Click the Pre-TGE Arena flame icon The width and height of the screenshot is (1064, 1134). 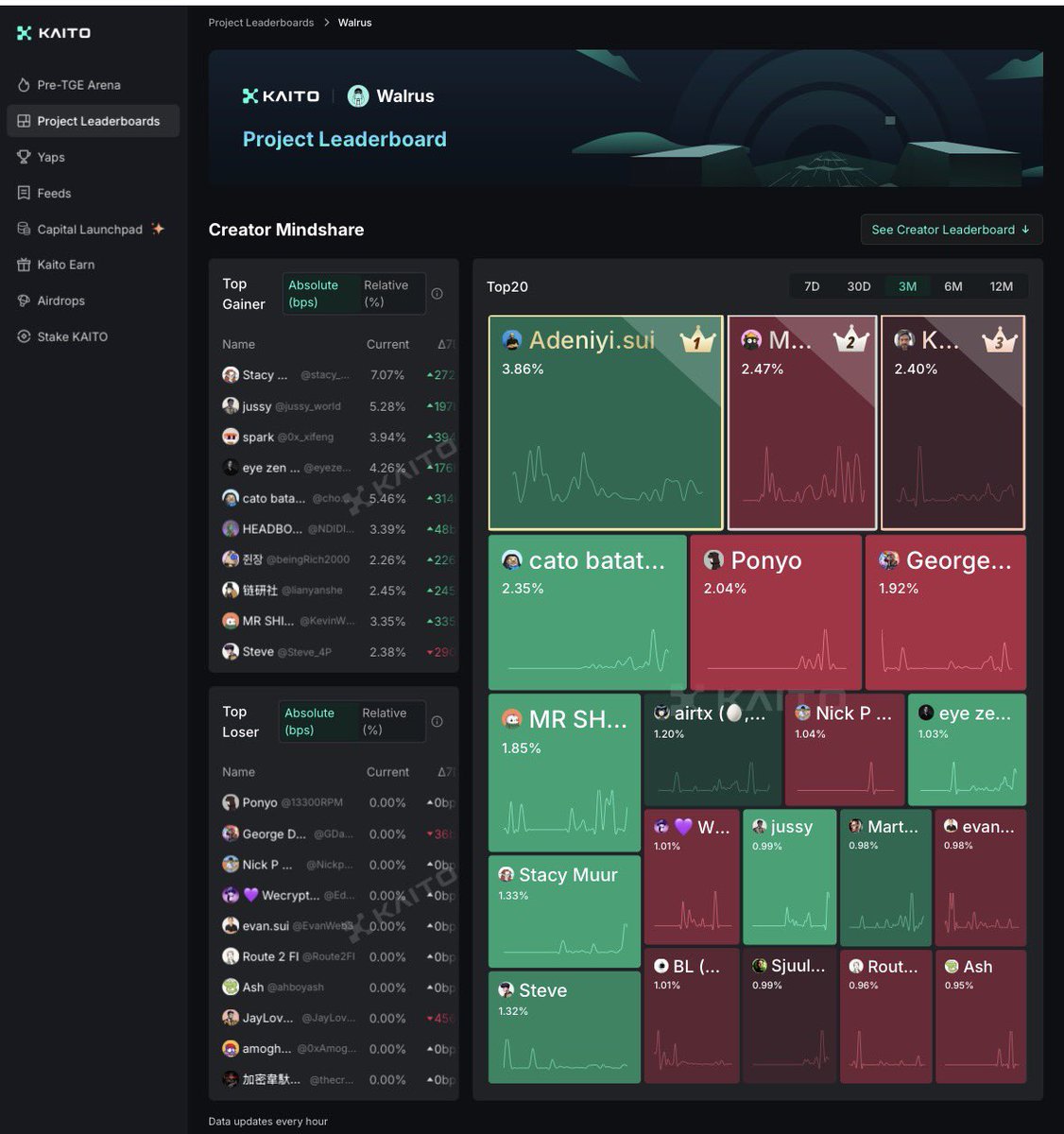tap(24, 85)
